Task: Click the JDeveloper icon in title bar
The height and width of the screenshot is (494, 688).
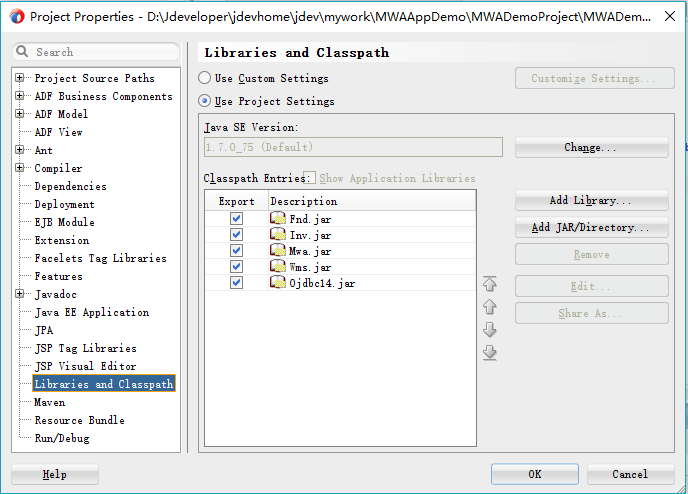Action: (x=17, y=17)
